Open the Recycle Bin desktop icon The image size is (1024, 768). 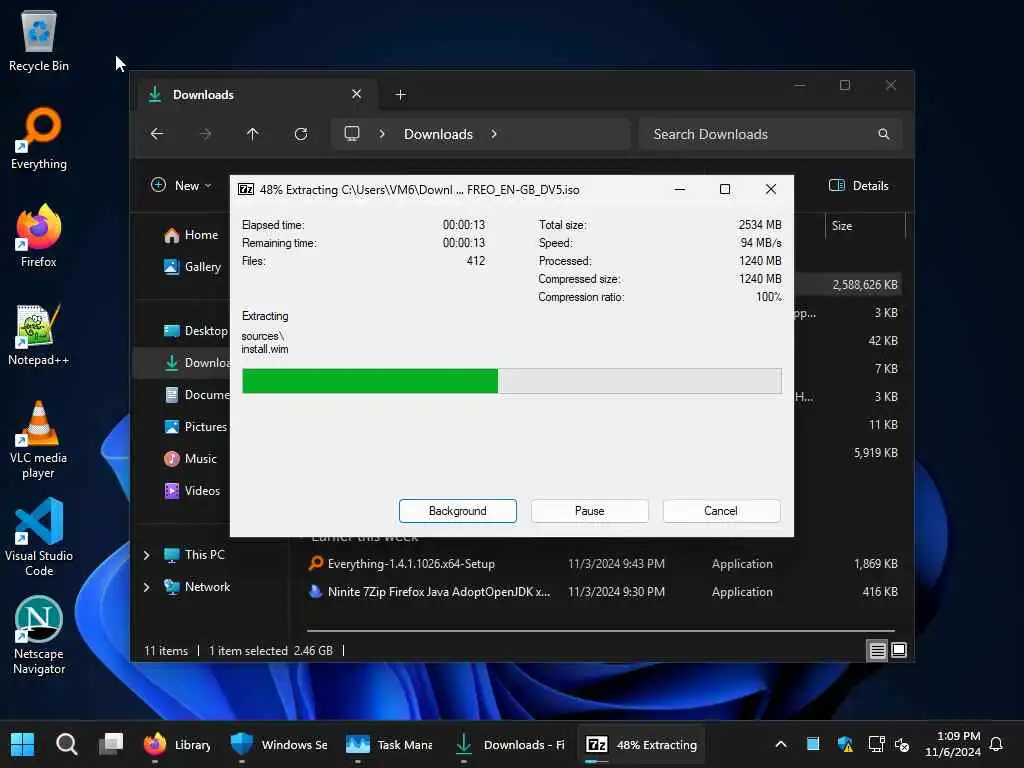[39, 40]
